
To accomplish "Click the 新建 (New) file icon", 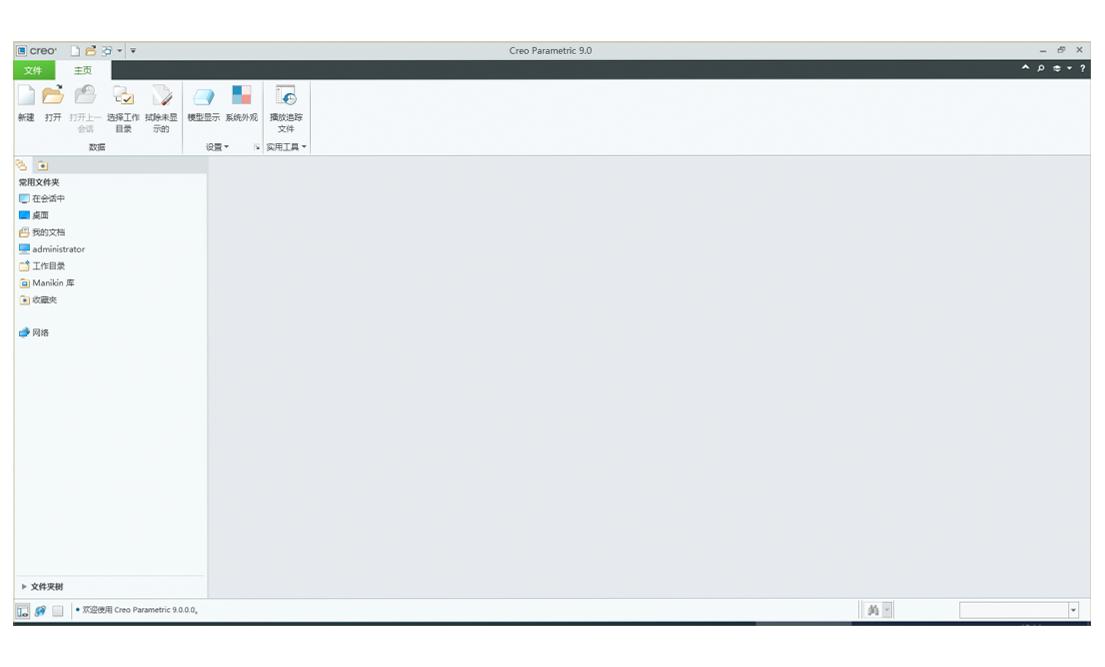I will [26, 97].
